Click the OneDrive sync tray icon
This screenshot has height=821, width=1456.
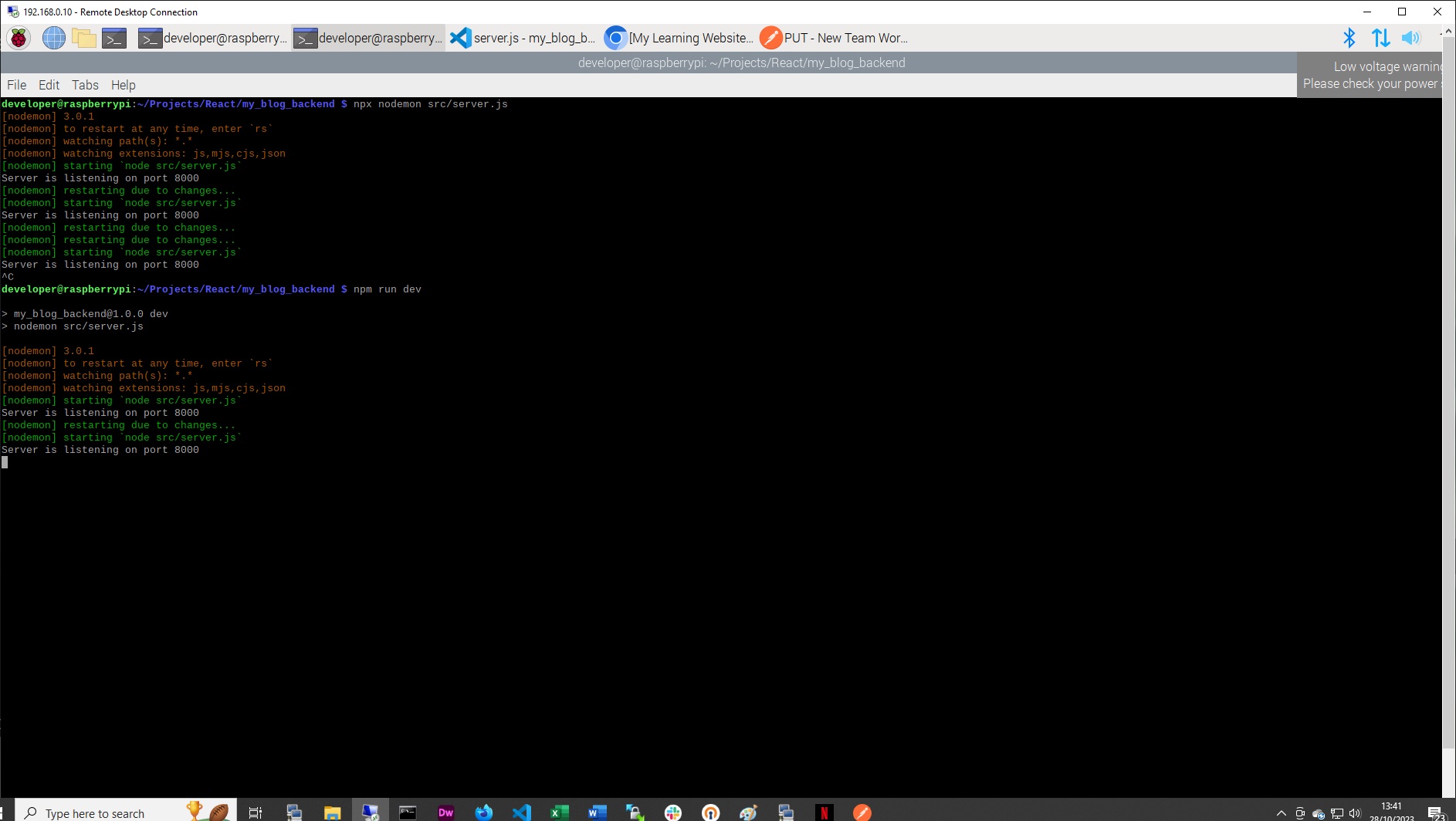[x=1319, y=813]
